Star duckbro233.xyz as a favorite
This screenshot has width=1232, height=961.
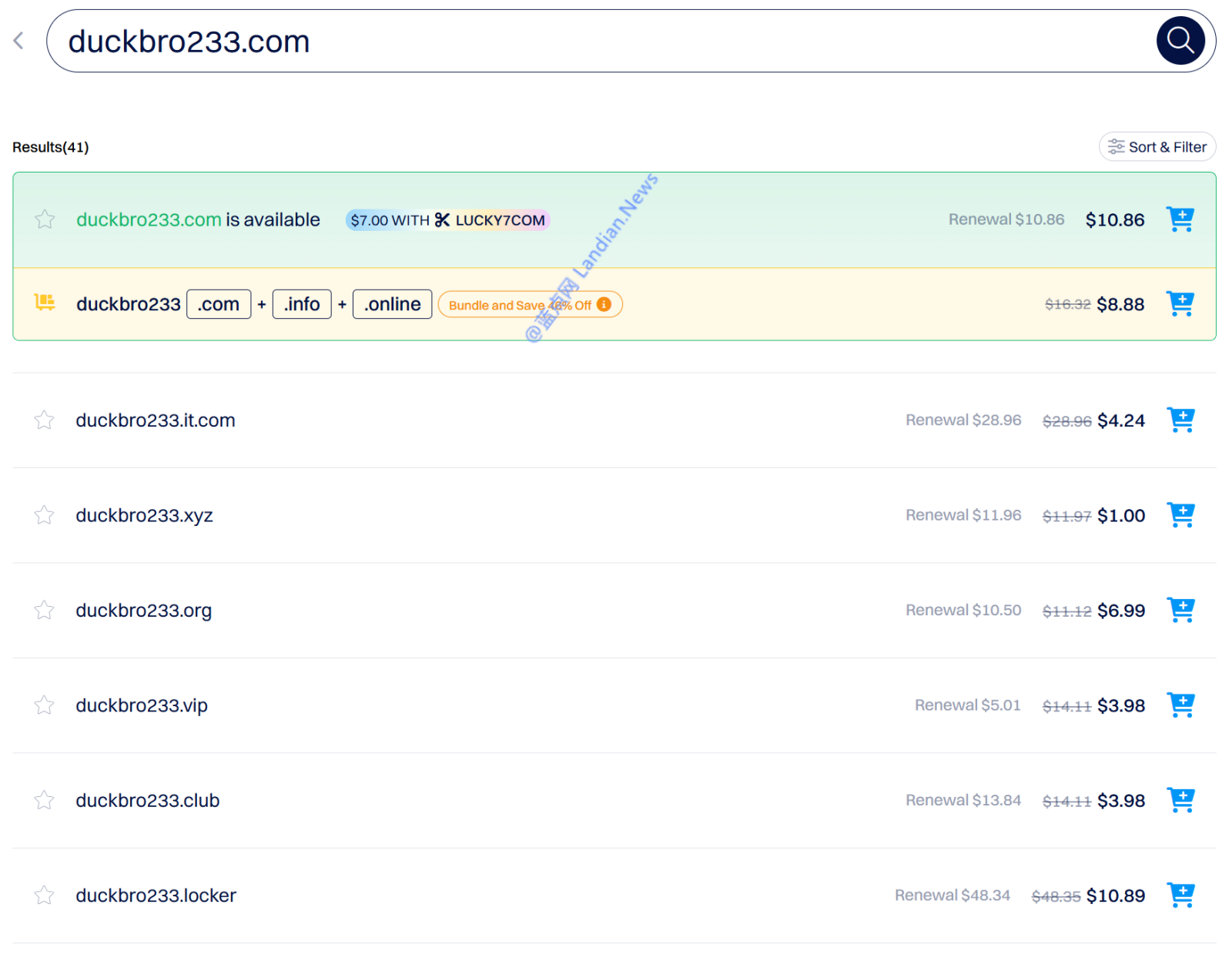(45, 515)
